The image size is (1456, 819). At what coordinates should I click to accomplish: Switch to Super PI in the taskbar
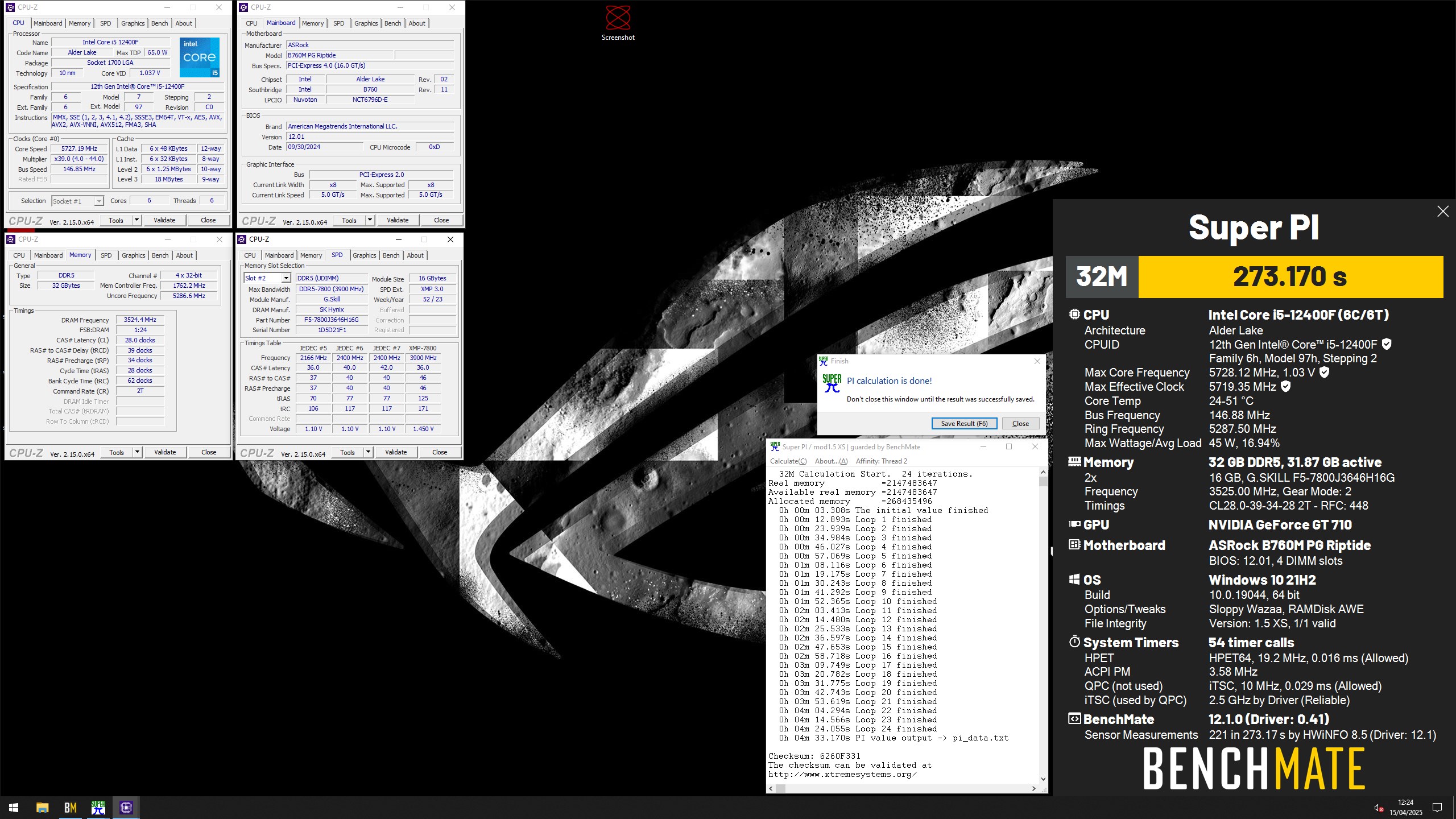click(x=98, y=808)
